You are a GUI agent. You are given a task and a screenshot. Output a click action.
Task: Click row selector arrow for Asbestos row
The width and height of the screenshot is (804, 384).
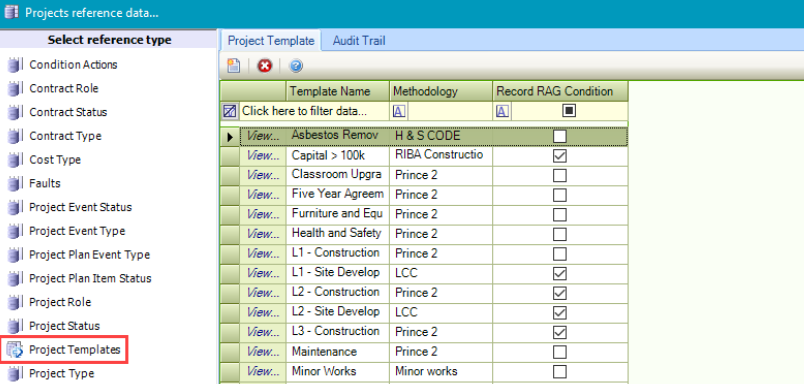230,137
